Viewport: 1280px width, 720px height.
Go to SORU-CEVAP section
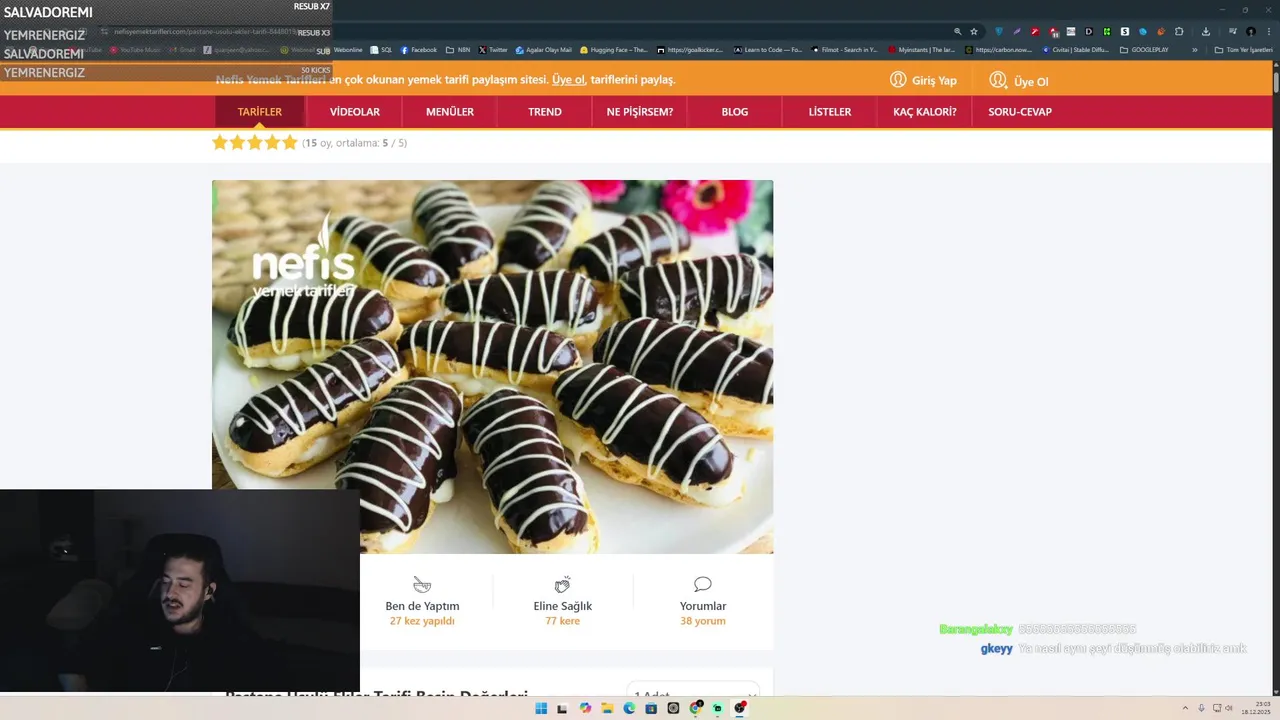tap(1020, 112)
